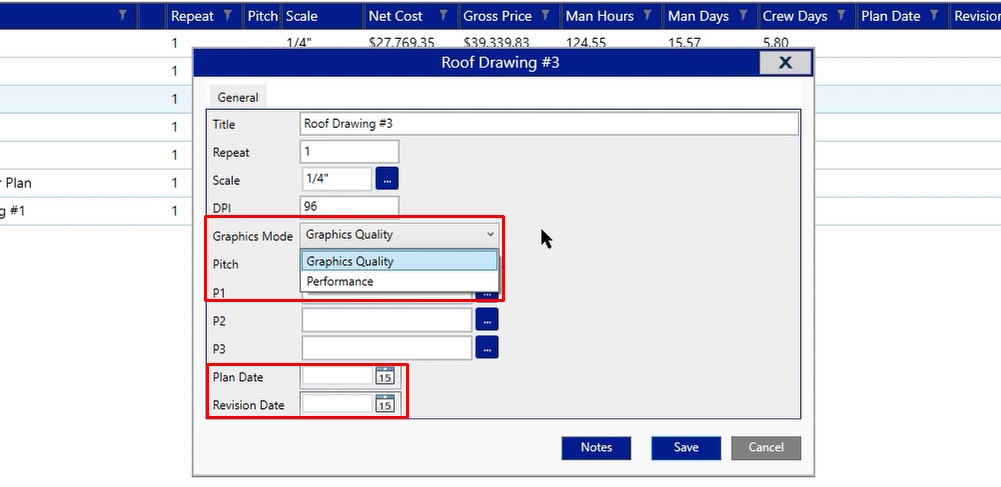Image resolution: width=1001 pixels, height=487 pixels.
Task: Switch to the General tab
Action: tap(238, 97)
